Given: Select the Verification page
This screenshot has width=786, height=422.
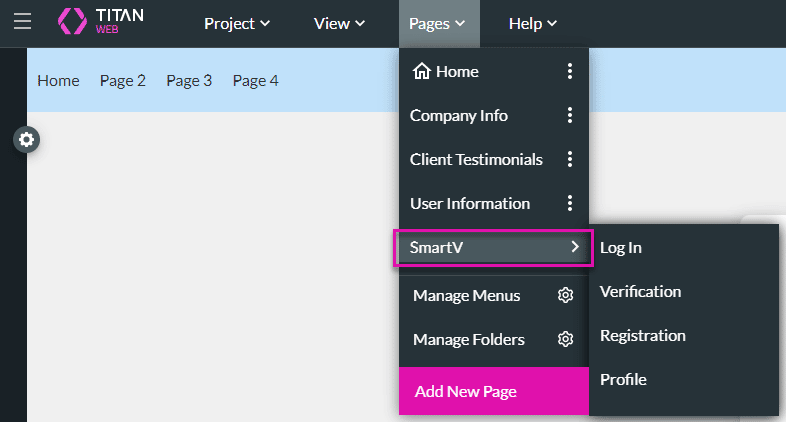Looking at the screenshot, I should point(640,291).
